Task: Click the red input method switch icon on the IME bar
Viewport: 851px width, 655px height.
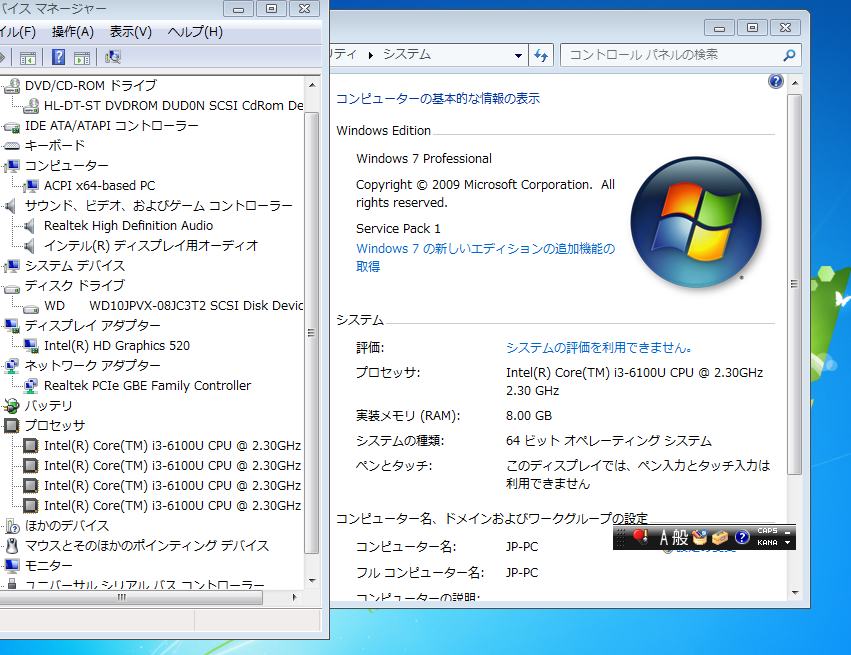Action: [x=640, y=537]
